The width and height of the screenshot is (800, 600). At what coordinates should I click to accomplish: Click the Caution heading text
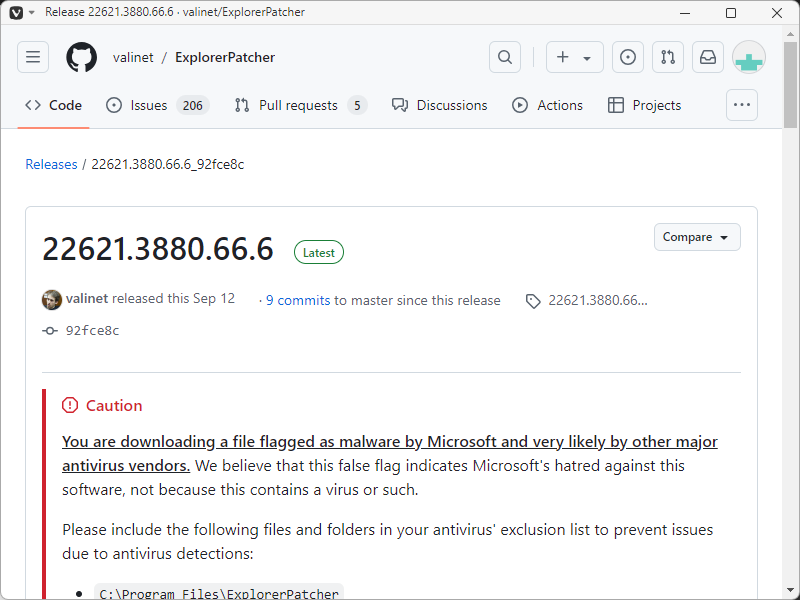click(114, 406)
